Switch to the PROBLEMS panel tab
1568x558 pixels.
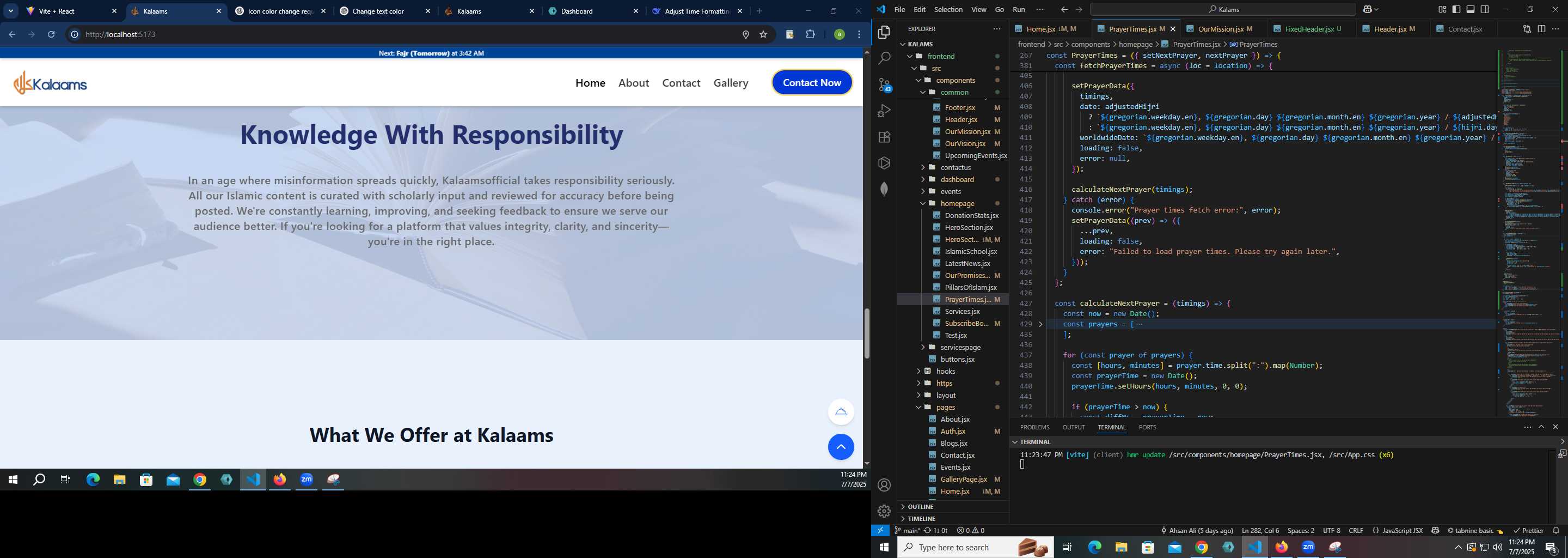[1034, 427]
